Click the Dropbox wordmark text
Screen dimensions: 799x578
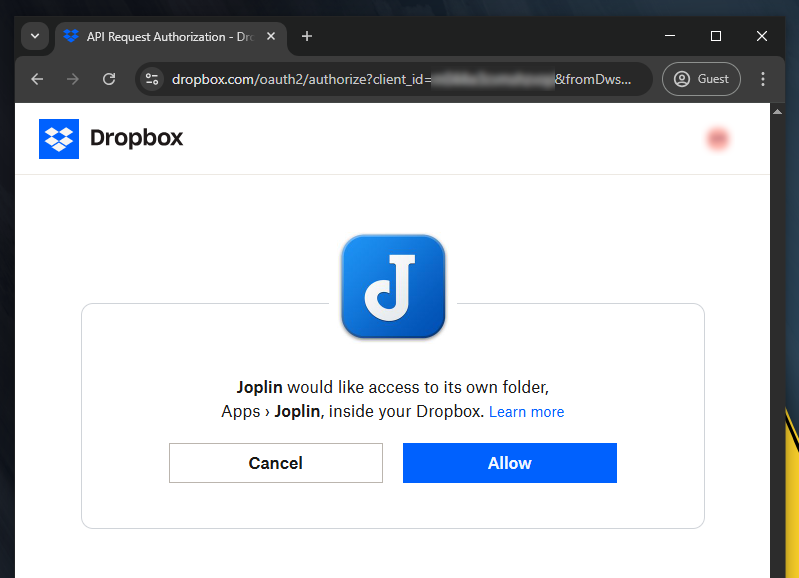(x=136, y=138)
